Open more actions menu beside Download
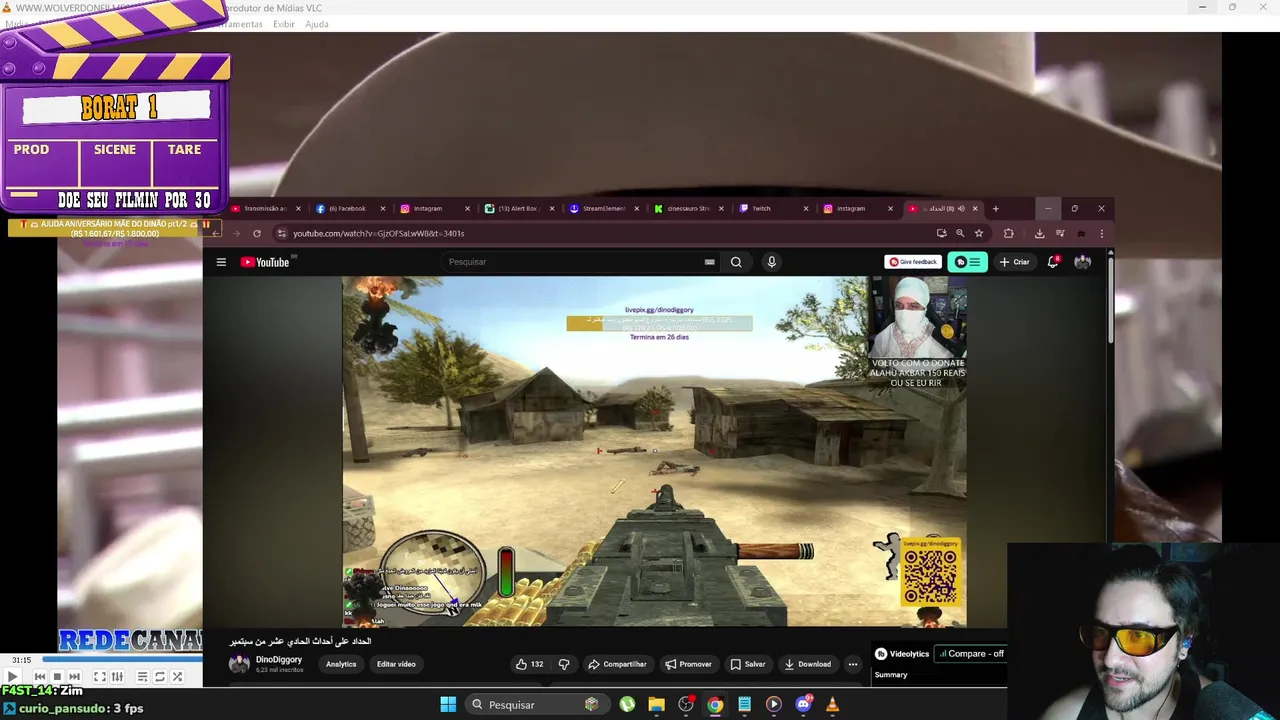This screenshot has width=1280, height=720. point(853,664)
